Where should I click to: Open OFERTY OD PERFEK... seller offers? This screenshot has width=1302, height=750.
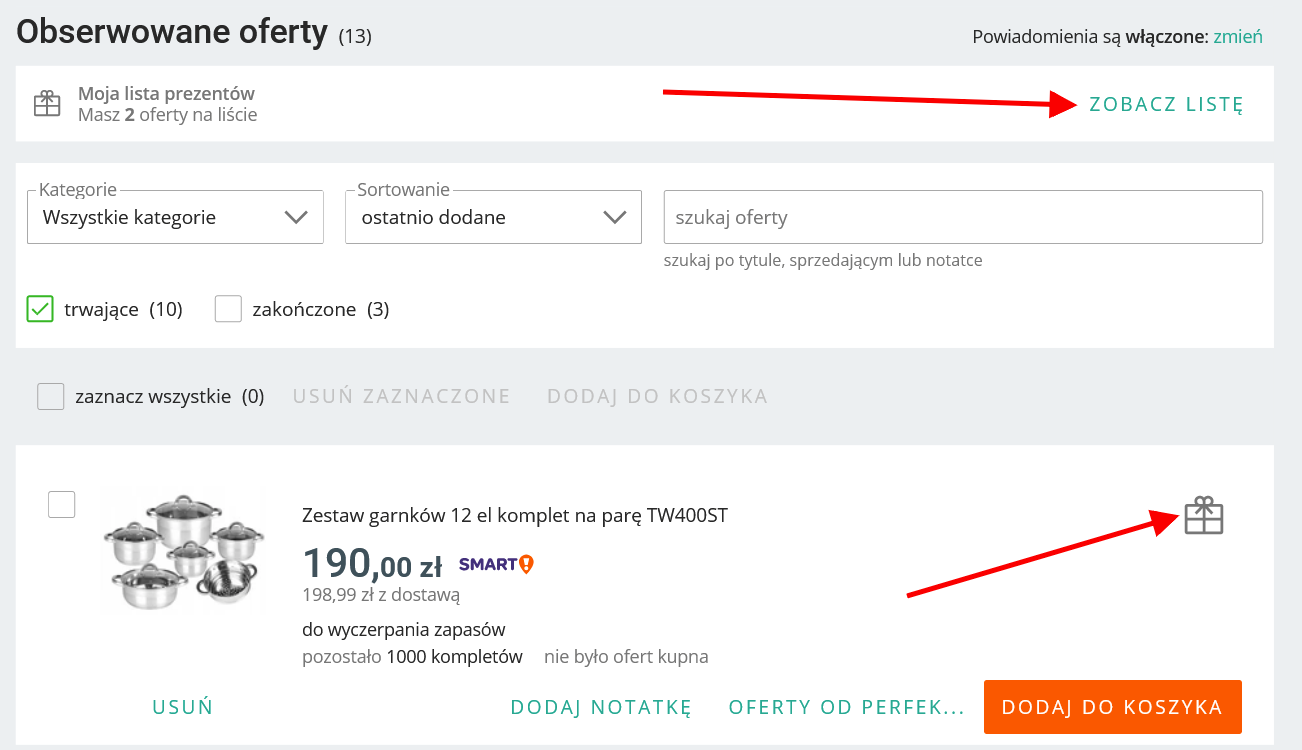846,707
